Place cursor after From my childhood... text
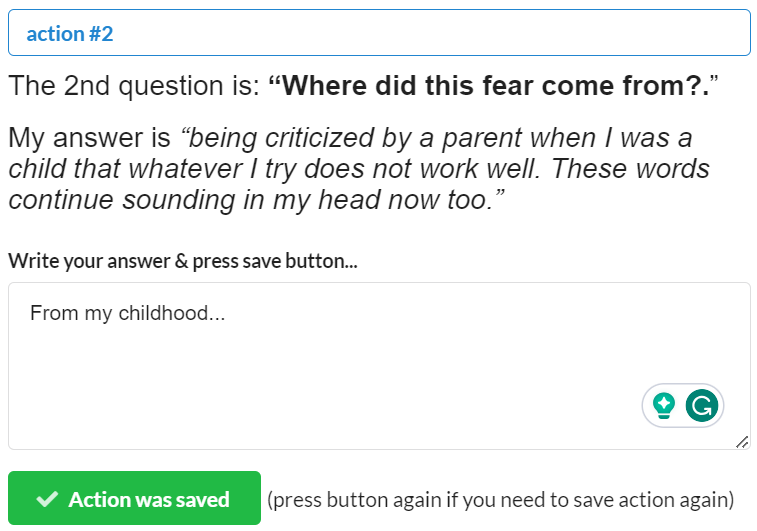The height and width of the screenshot is (531, 757). tap(226, 313)
